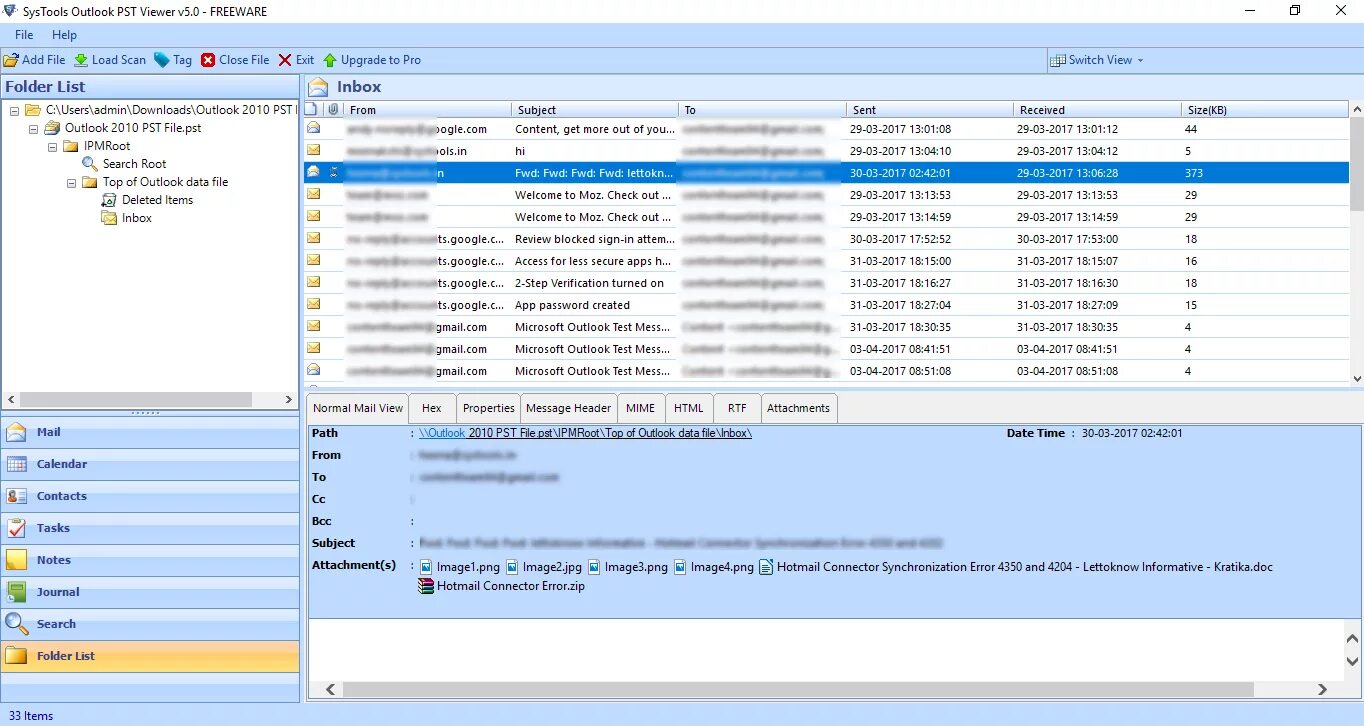Open attachment Image1.png
This screenshot has width=1364, height=726.
460,567
